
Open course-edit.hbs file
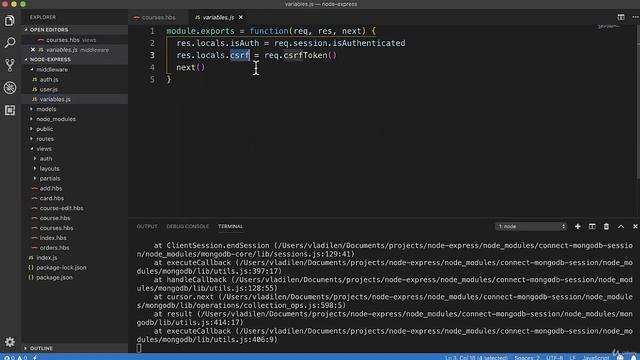tap(61, 208)
